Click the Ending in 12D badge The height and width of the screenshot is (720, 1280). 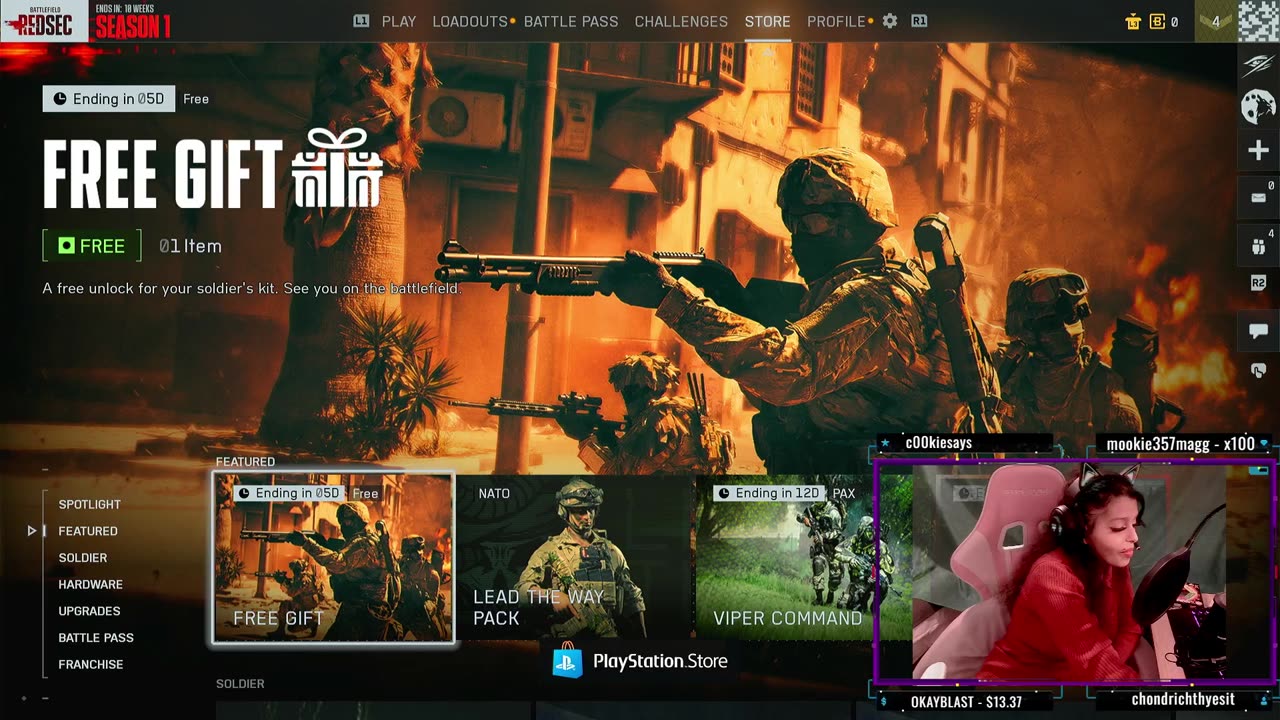(769, 493)
